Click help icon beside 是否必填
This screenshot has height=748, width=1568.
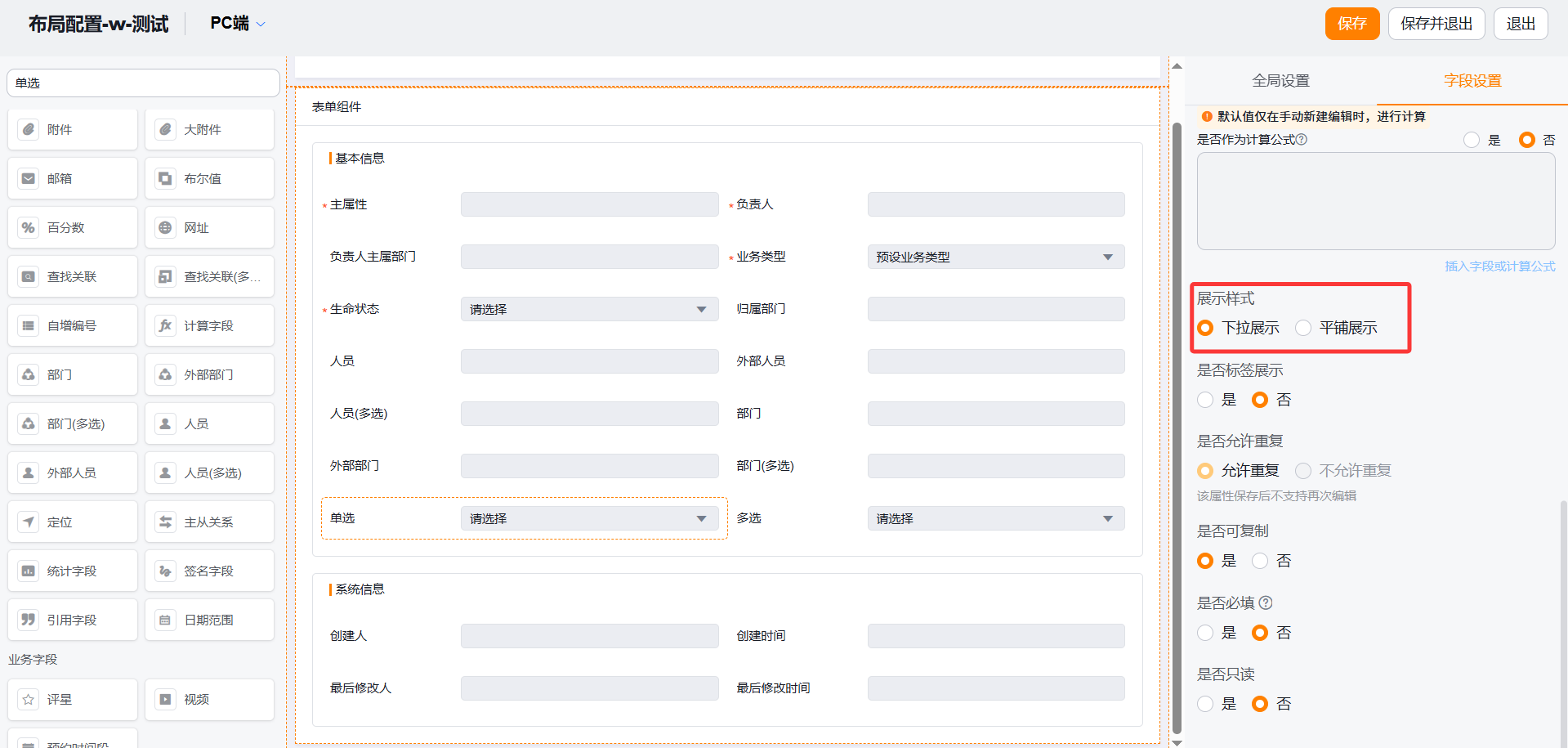pos(1266,602)
